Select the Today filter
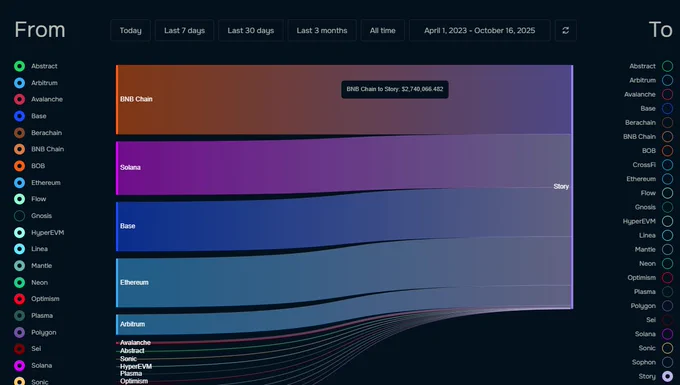 (131, 30)
